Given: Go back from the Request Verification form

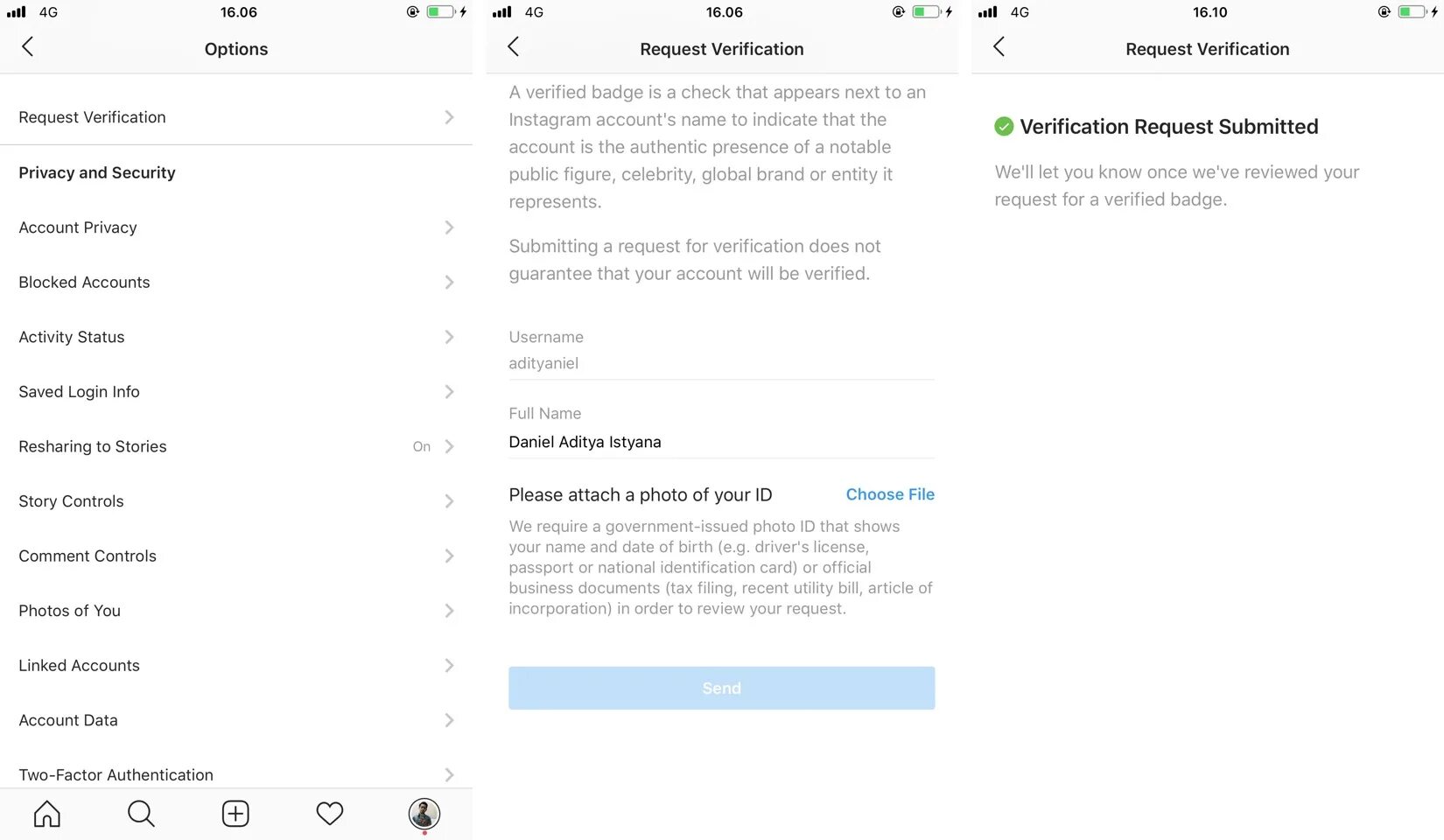Looking at the screenshot, I should [x=514, y=47].
